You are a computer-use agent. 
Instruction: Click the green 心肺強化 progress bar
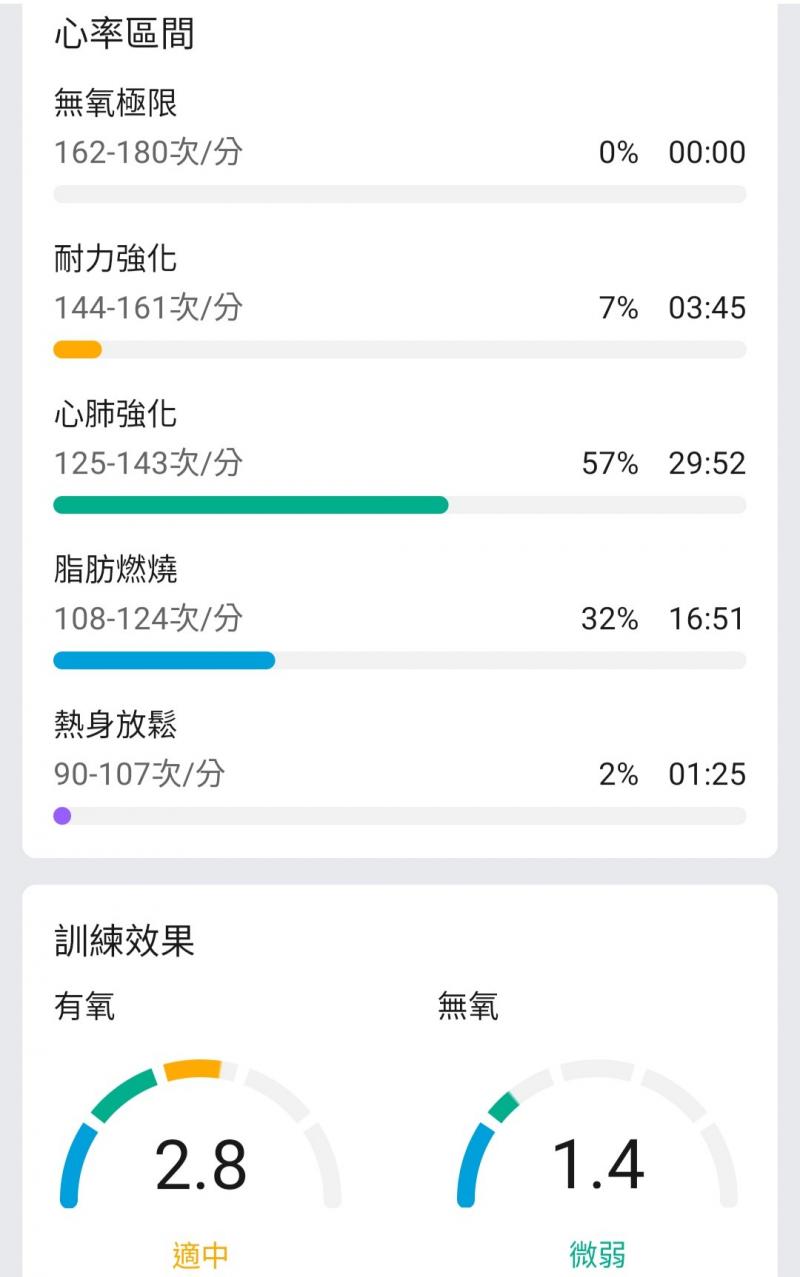coord(250,505)
